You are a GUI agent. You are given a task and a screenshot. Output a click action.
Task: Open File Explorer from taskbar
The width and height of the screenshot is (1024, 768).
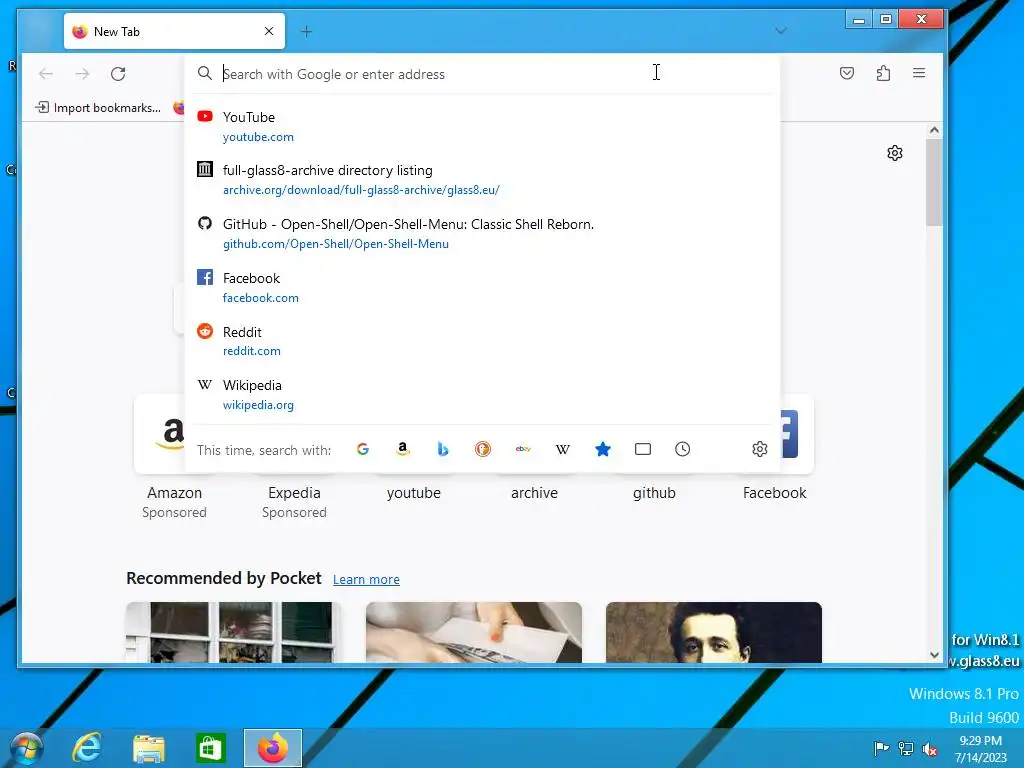[149, 748]
